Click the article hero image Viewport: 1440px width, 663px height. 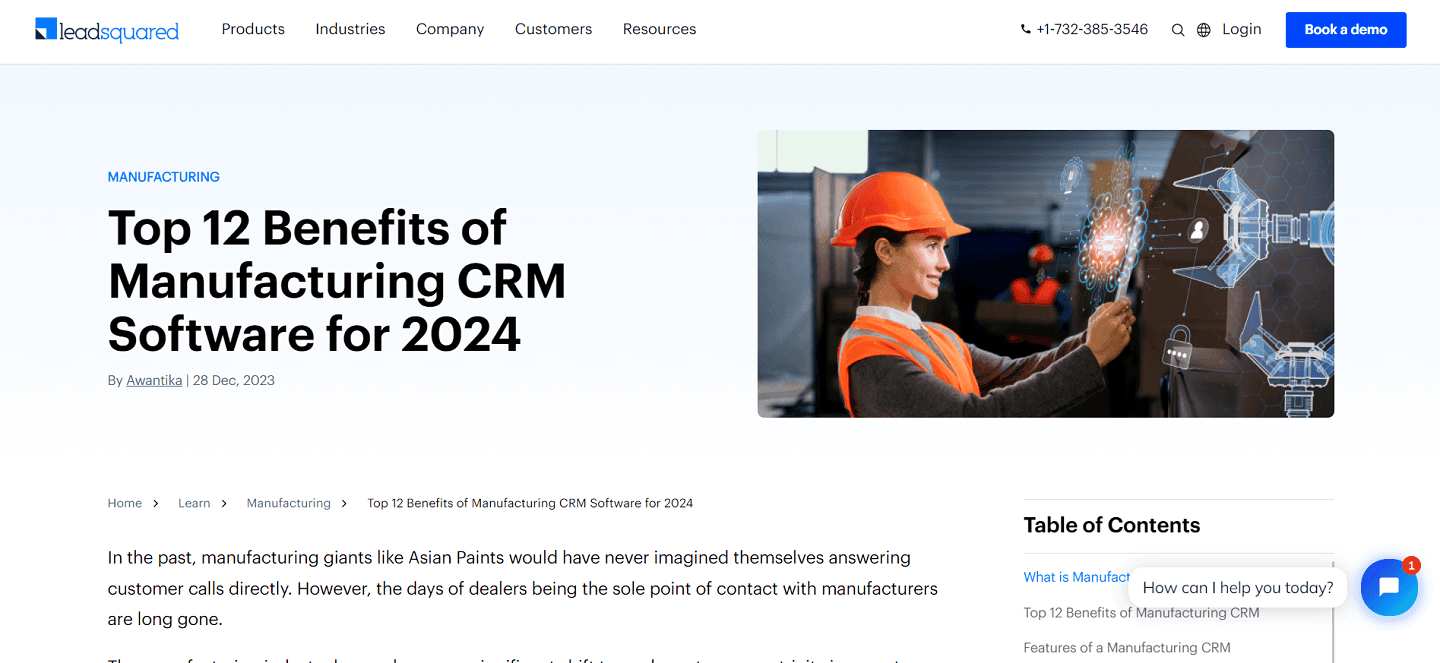1045,273
